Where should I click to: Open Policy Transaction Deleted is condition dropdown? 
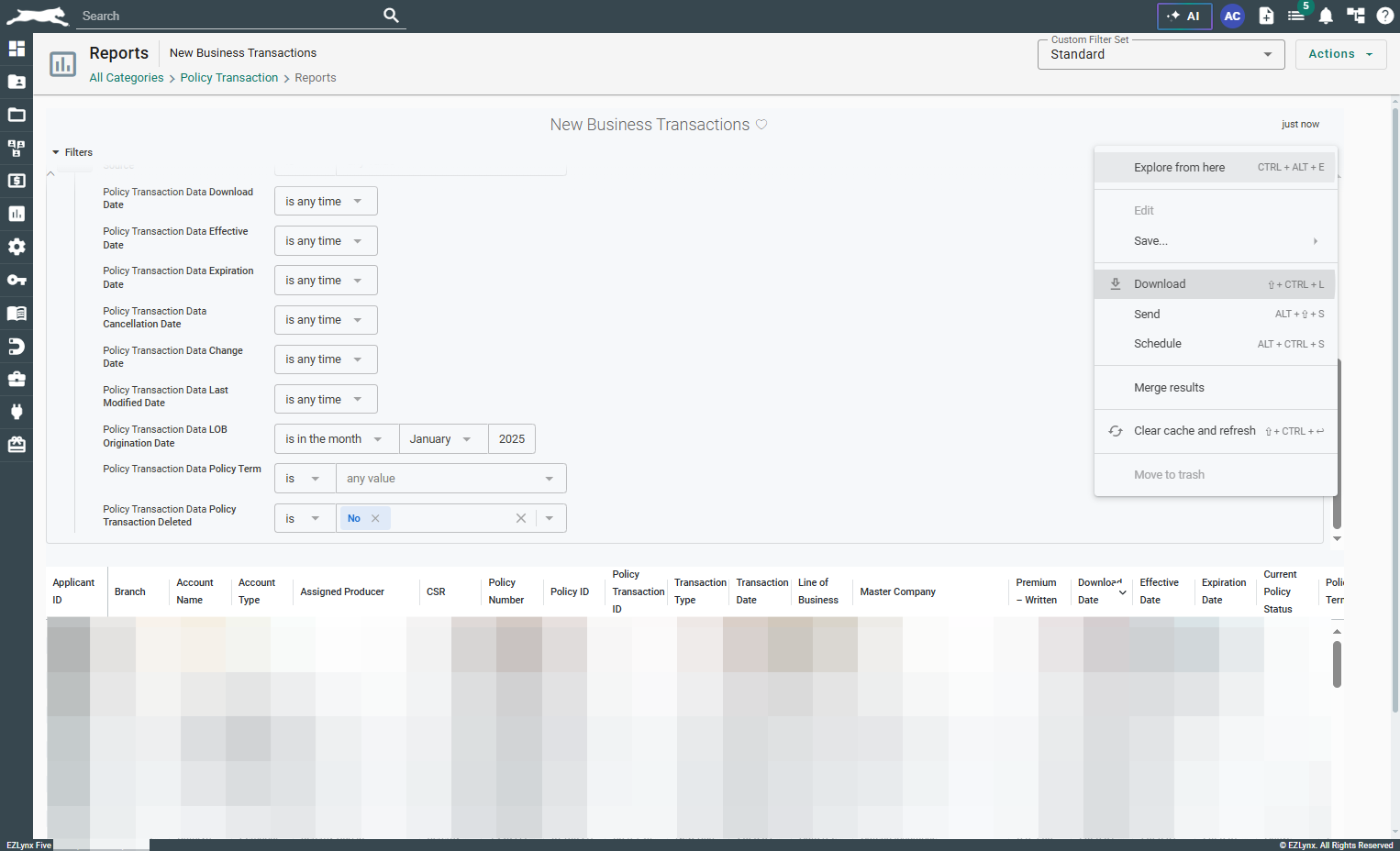click(305, 518)
